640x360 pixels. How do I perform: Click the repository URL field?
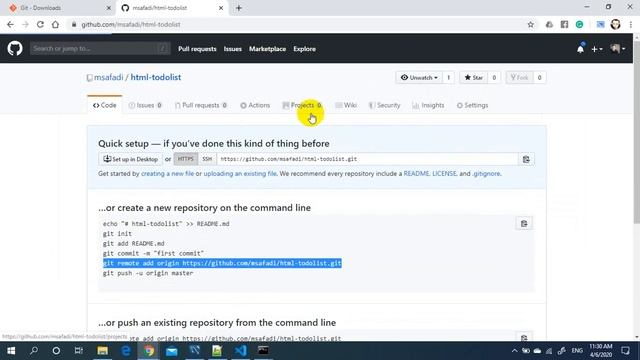367,159
